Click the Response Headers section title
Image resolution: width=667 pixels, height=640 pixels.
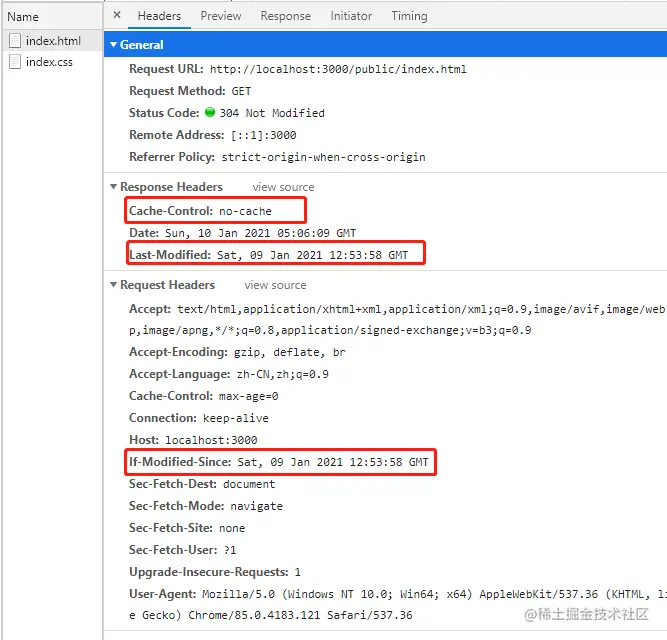coord(171,187)
